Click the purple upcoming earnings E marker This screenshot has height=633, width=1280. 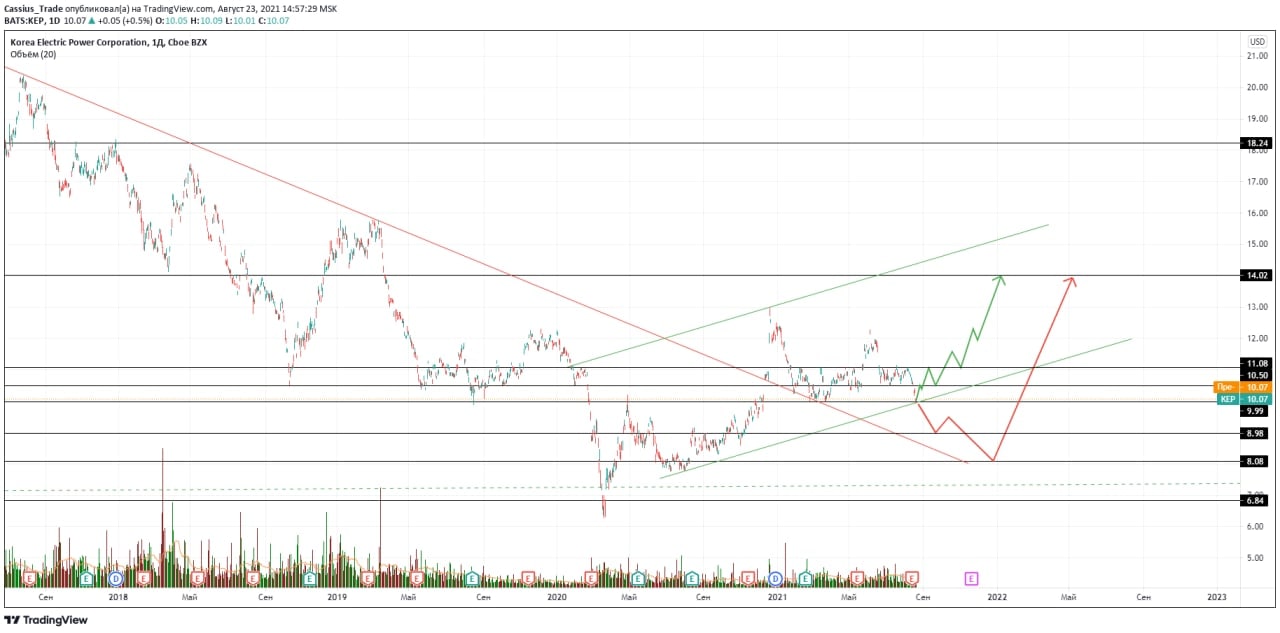pos(971,579)
